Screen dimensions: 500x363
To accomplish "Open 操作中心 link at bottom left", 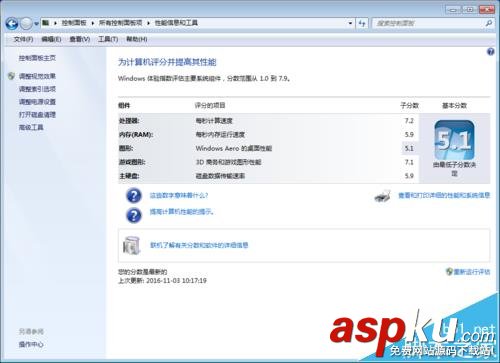I will [x=31, y=344].
